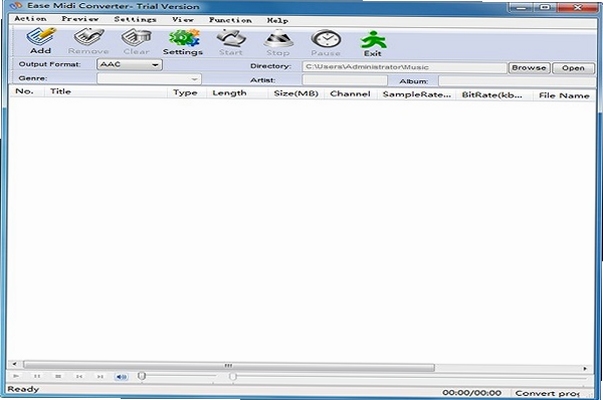Click the SampleRate column header

(416, 95)
